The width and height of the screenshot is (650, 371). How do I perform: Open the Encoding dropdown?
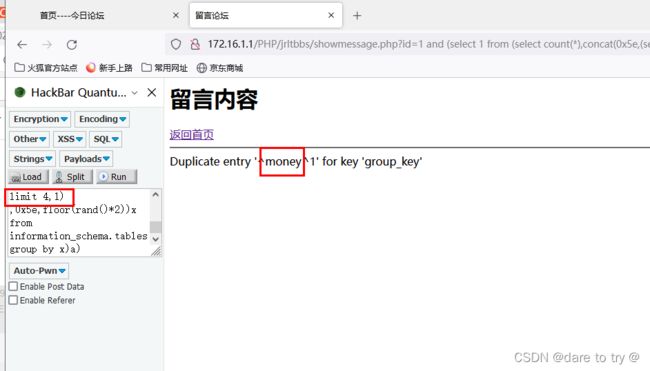pyautogui.click(x=102, y=119)
